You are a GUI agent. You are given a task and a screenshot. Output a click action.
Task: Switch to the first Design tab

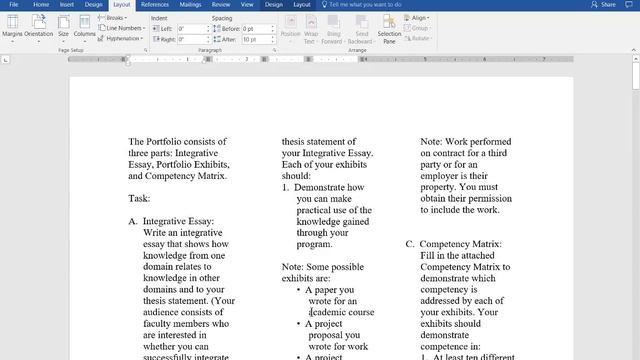(93, 4)
